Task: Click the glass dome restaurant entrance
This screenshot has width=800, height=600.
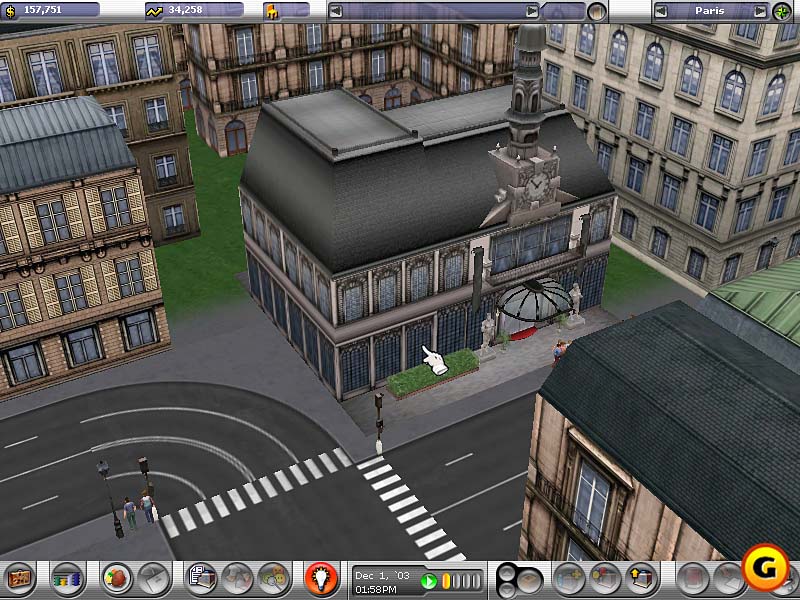Action: pyautogui.click(x=534, y=302)
